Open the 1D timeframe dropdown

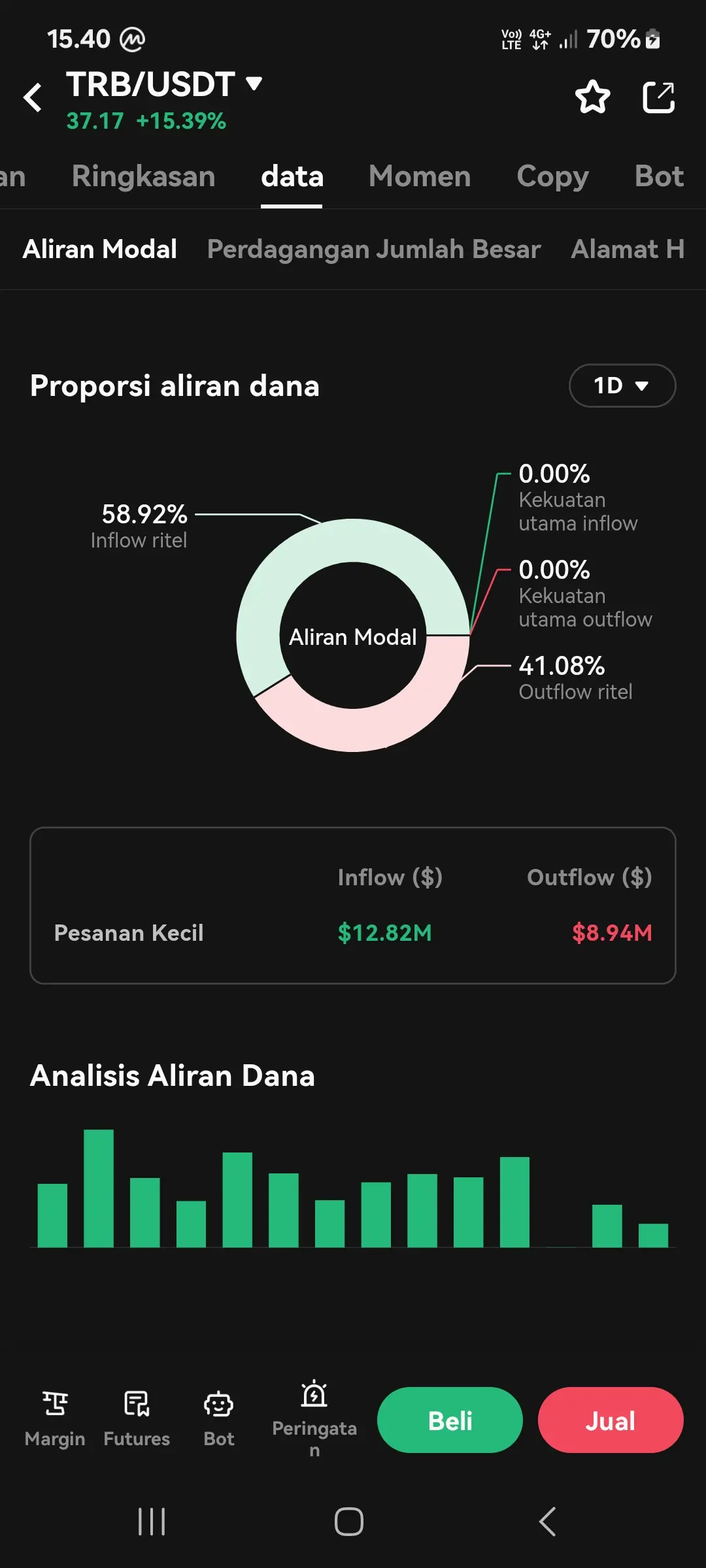(622, 385)
